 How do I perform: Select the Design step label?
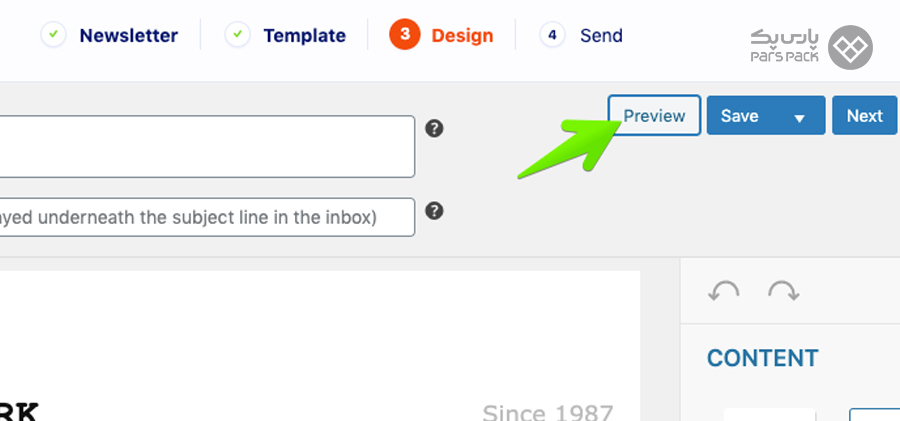coord(462,36)
